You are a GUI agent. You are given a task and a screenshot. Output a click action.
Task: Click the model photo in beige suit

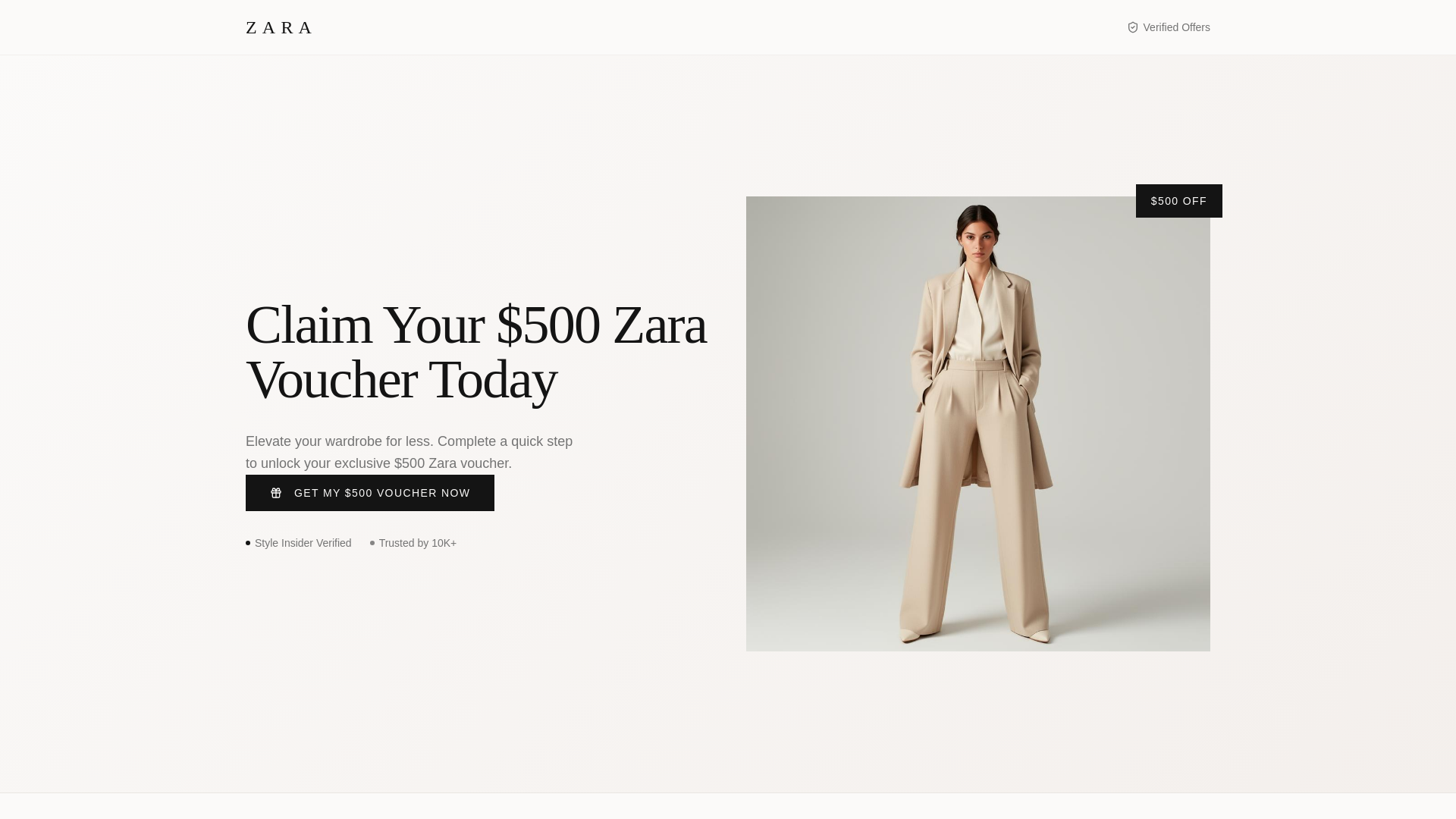coord(978,424)
